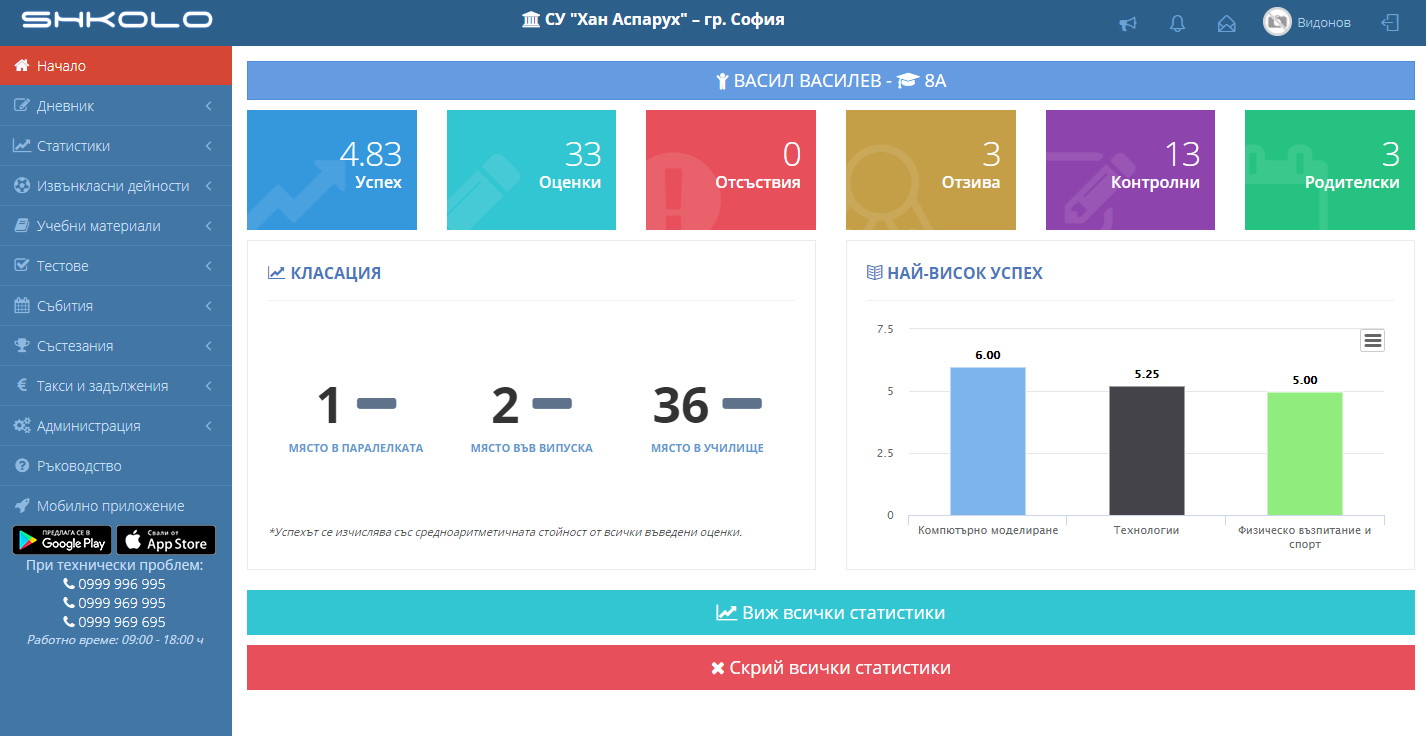The image size is (1426, 736).
Task: Select Начало in the sidebar
Action: coord(115,66)
